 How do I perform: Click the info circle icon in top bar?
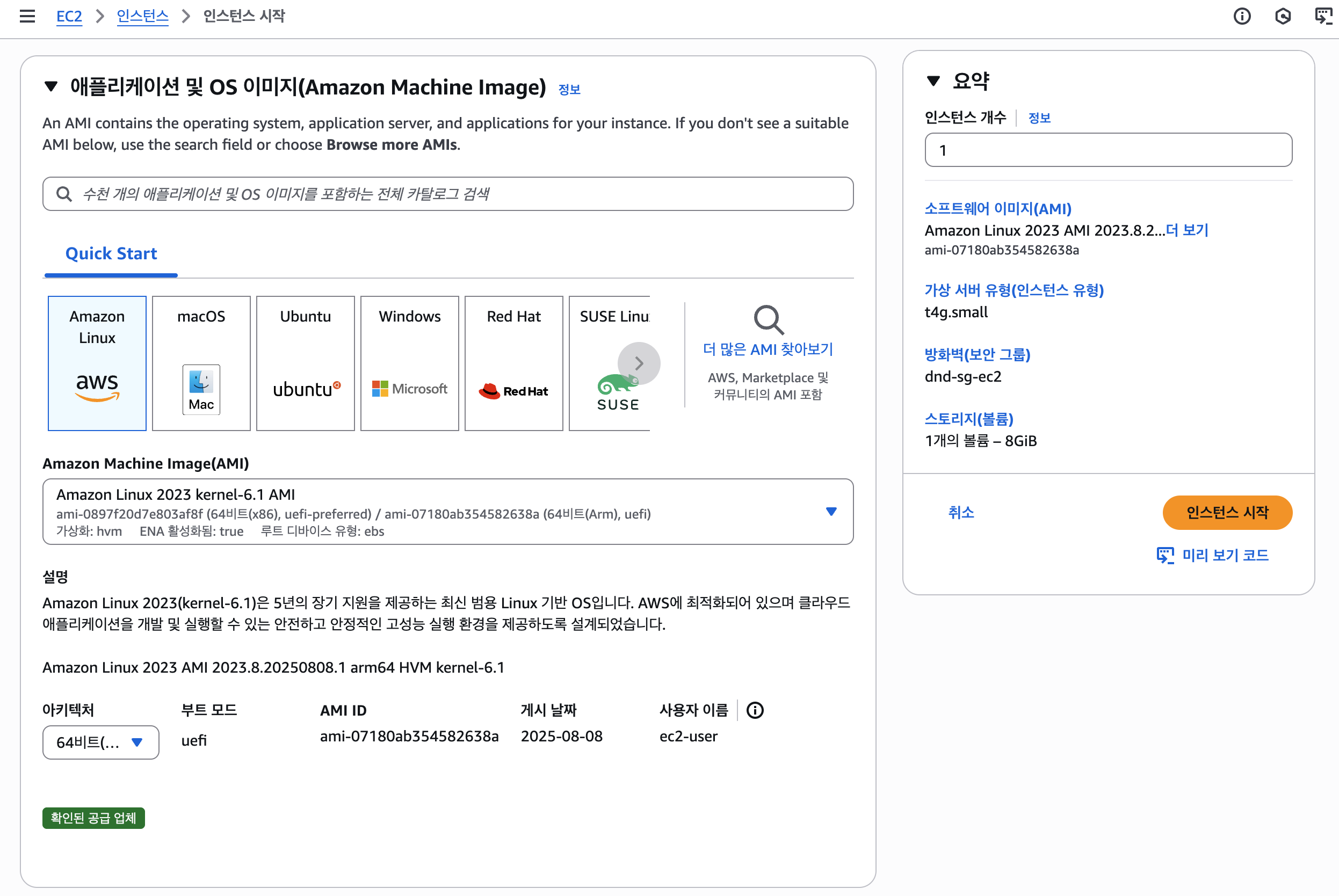click(x=1242, y=16)
